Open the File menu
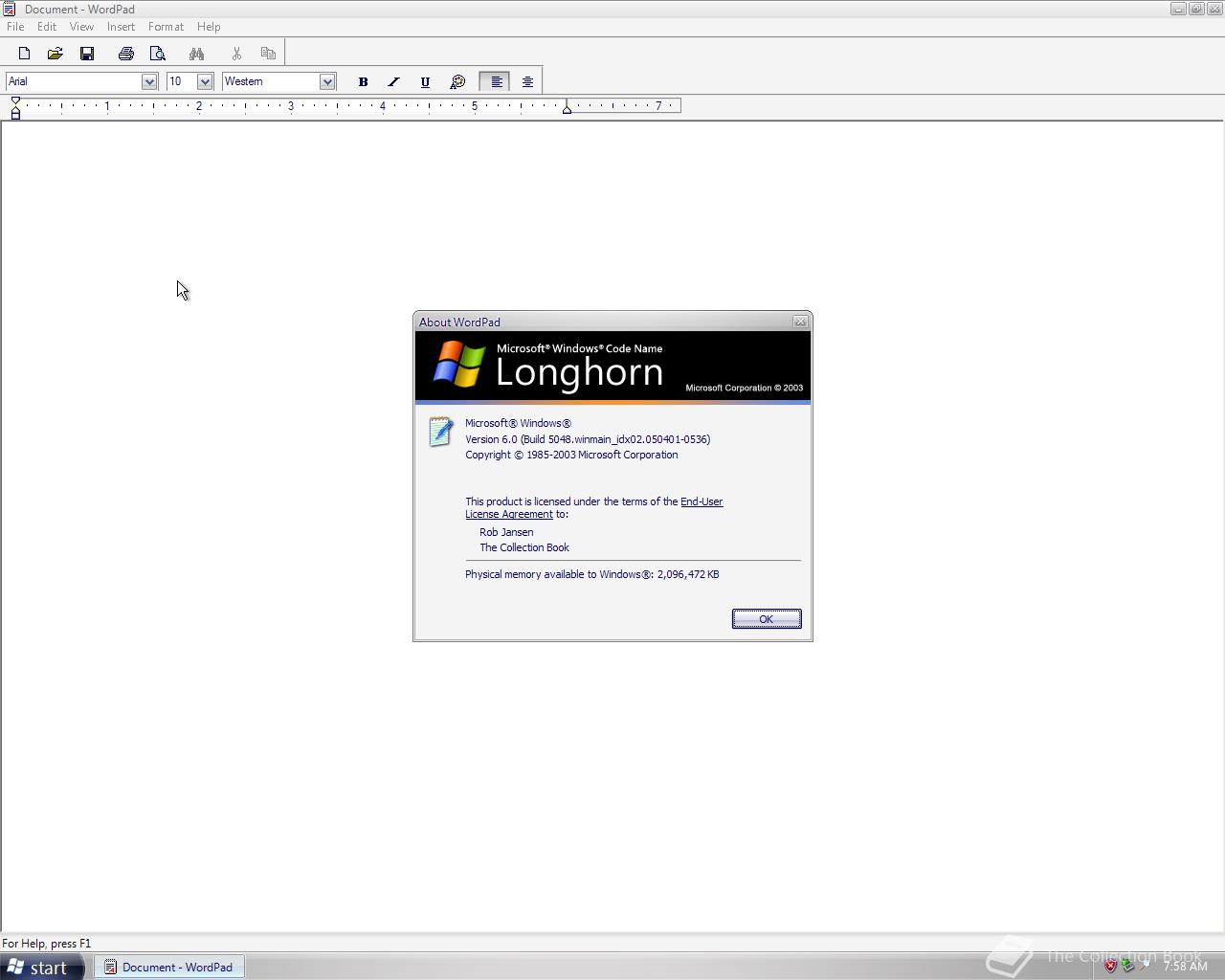Screen dimensions: 1225x980 (15, 27)
